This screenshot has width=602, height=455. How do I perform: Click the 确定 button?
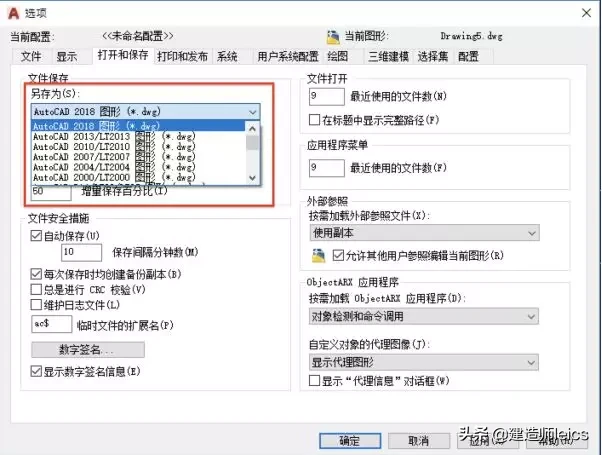pyautogui.click(x=350, y=441)
